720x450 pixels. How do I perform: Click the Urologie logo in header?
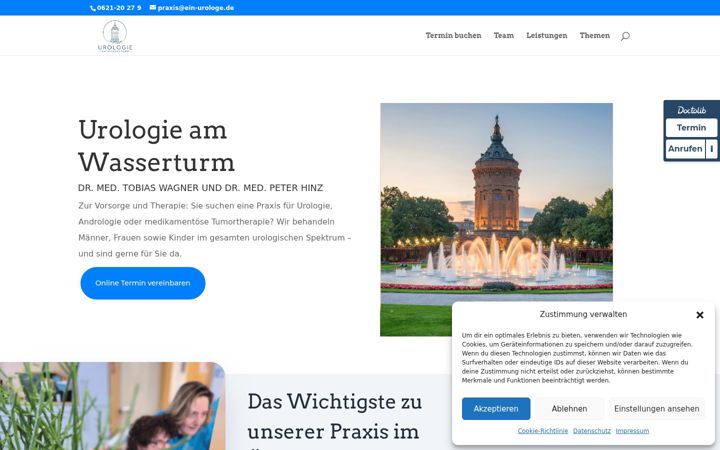click(x=115, y=36)
